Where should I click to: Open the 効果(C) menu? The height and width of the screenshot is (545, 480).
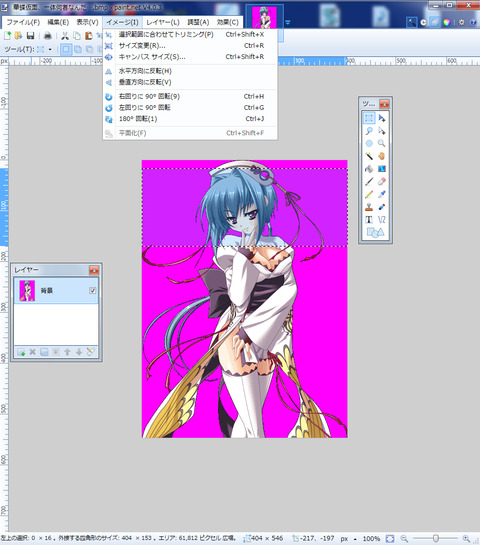tap(228, 22)
